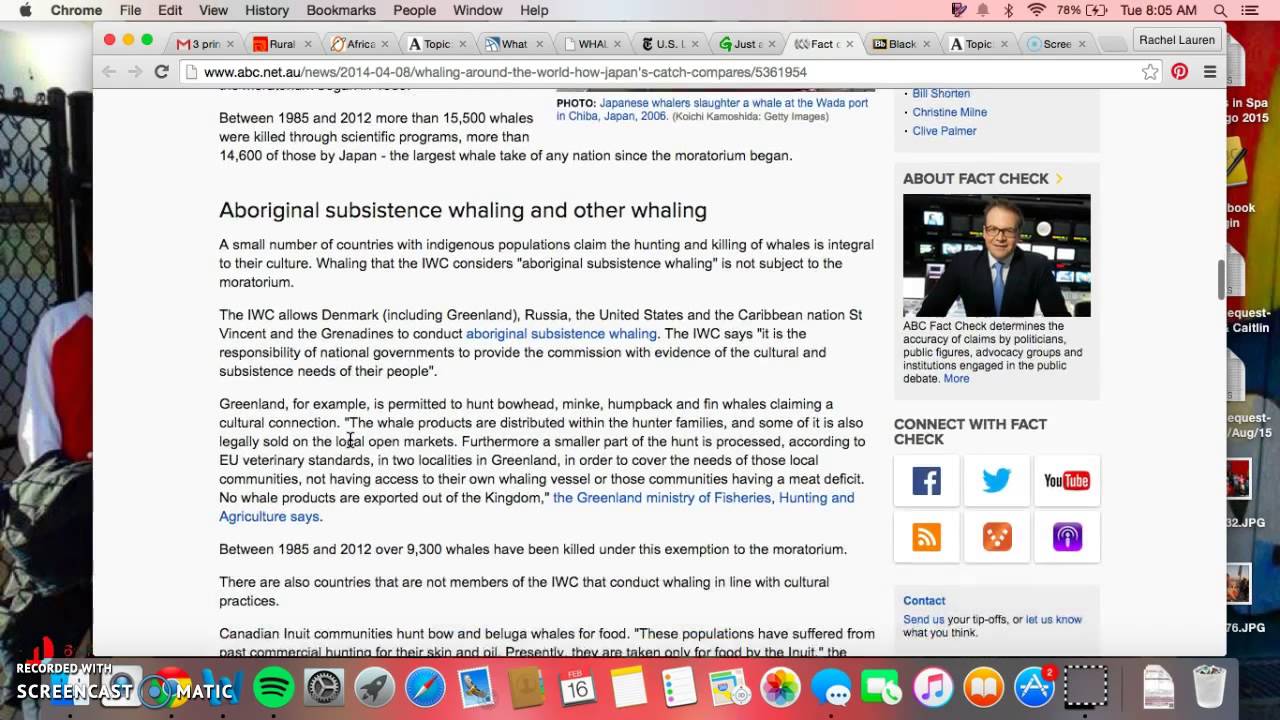Click the Koichi Kamoshida photo caption link
1280x720 pixels.
(712, 110)
